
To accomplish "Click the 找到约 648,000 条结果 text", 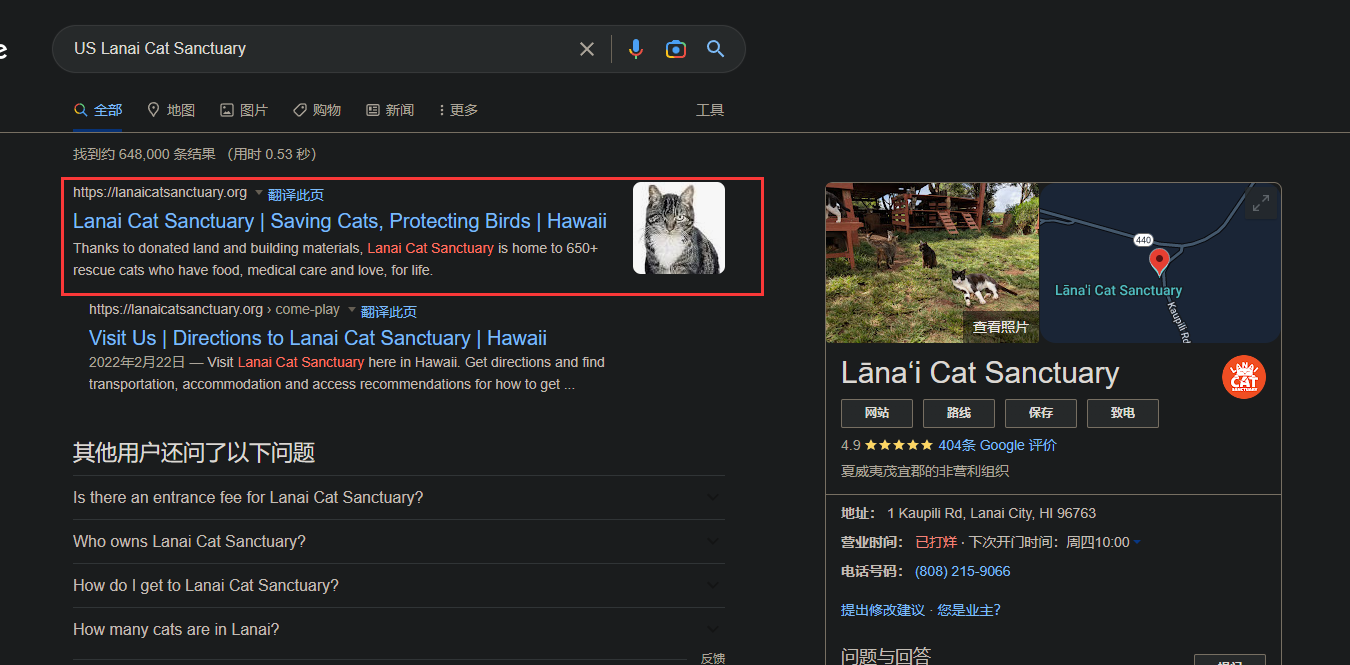I will 145,154.
